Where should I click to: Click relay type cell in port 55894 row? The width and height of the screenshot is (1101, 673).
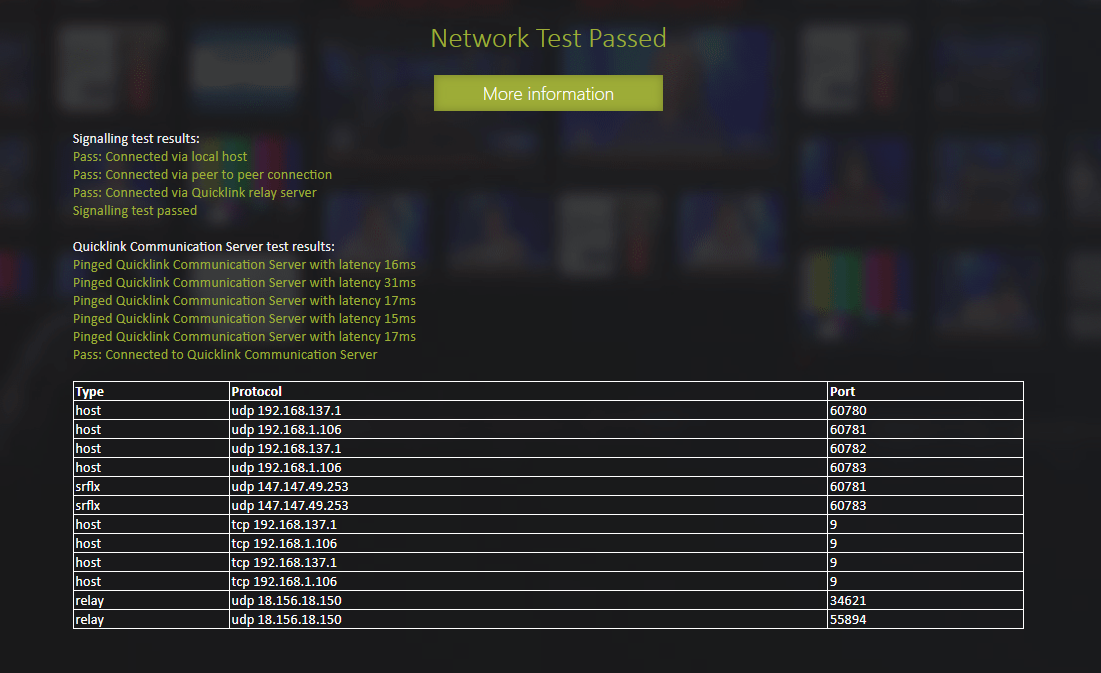pyautogui.click(x=151, y=620)
